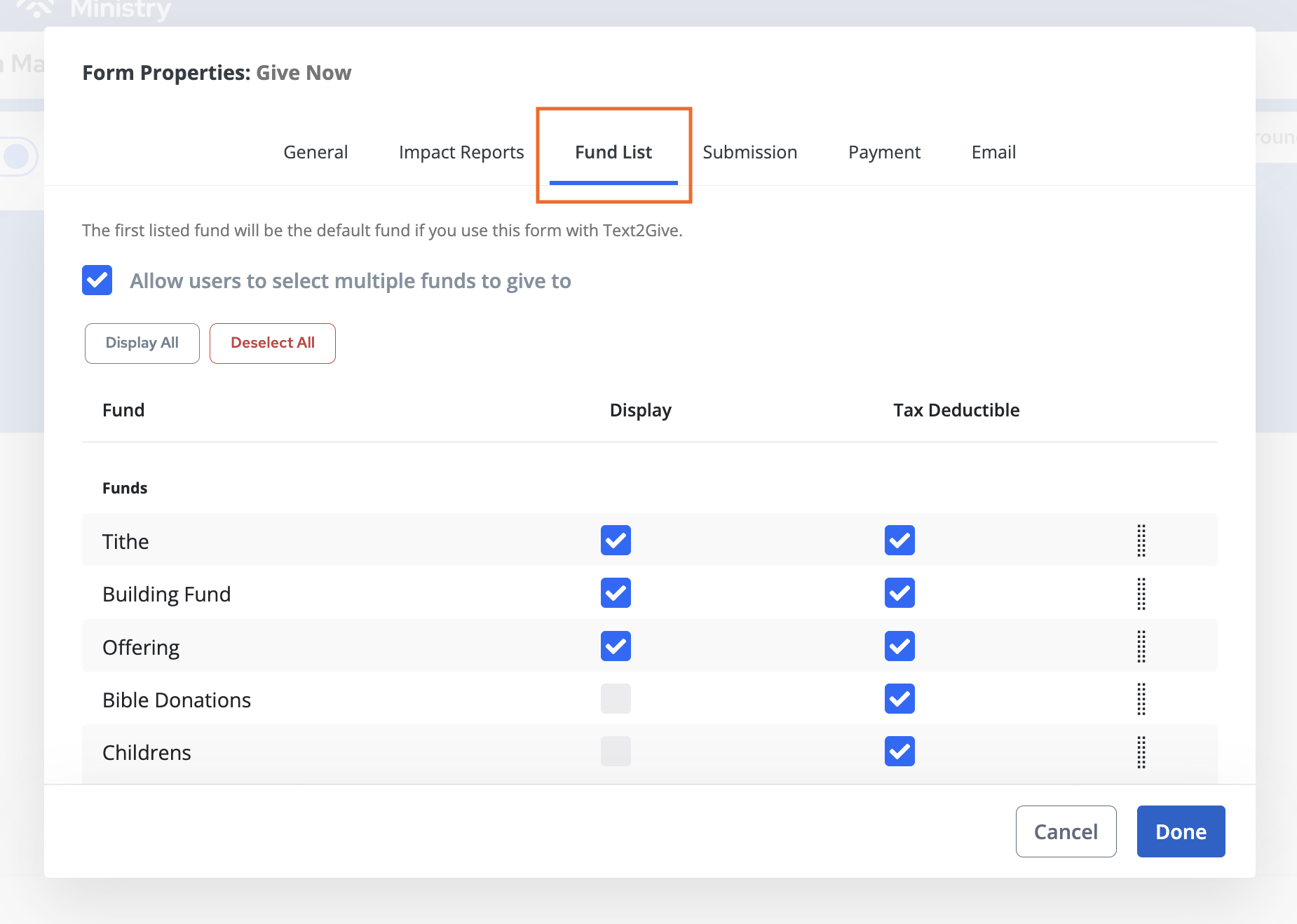Click the Bible Donations drag handle
The width and height of the screenshot is (1297, 924).
1141,699
